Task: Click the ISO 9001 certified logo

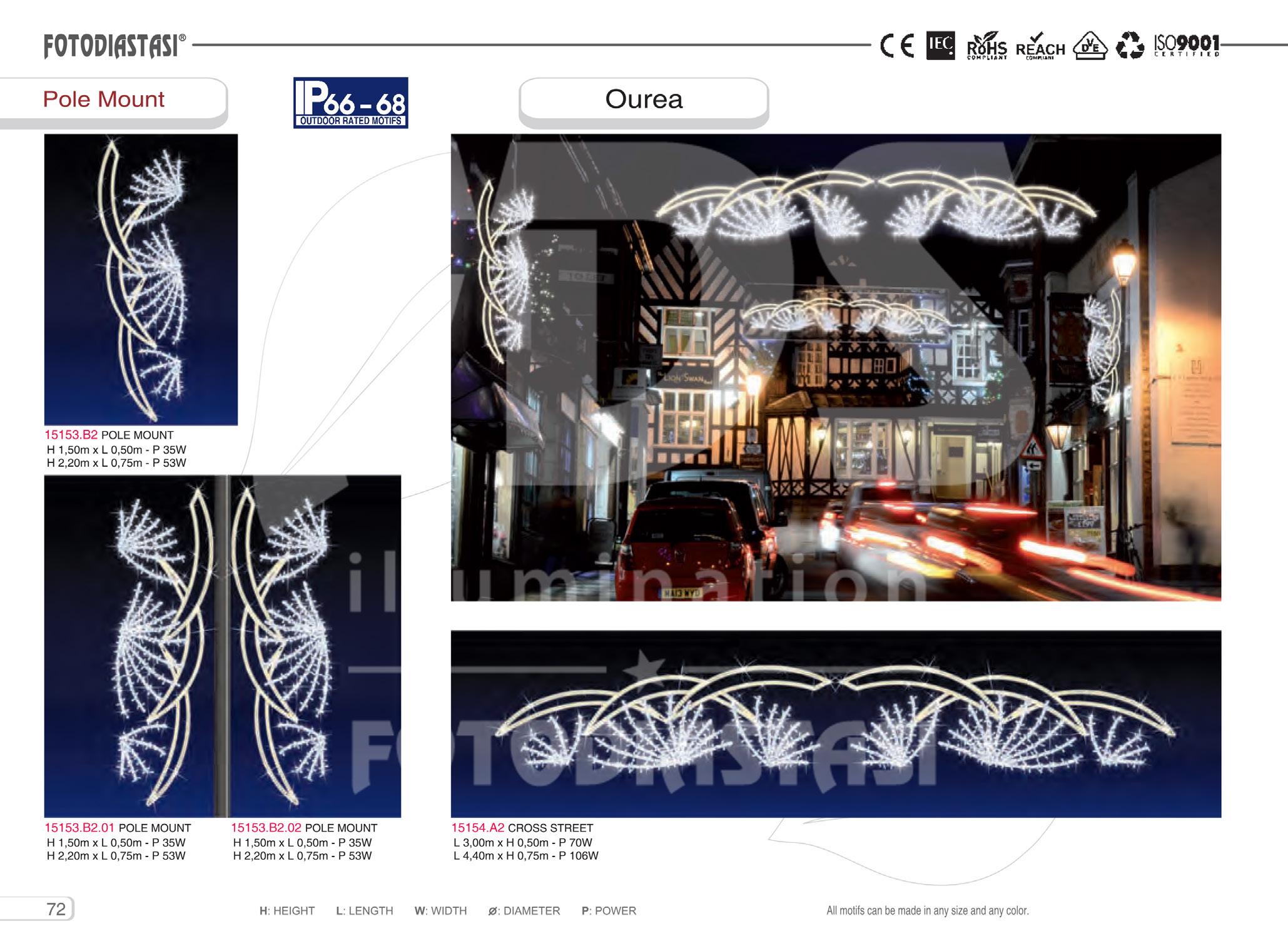Action: pos(1187,46)
